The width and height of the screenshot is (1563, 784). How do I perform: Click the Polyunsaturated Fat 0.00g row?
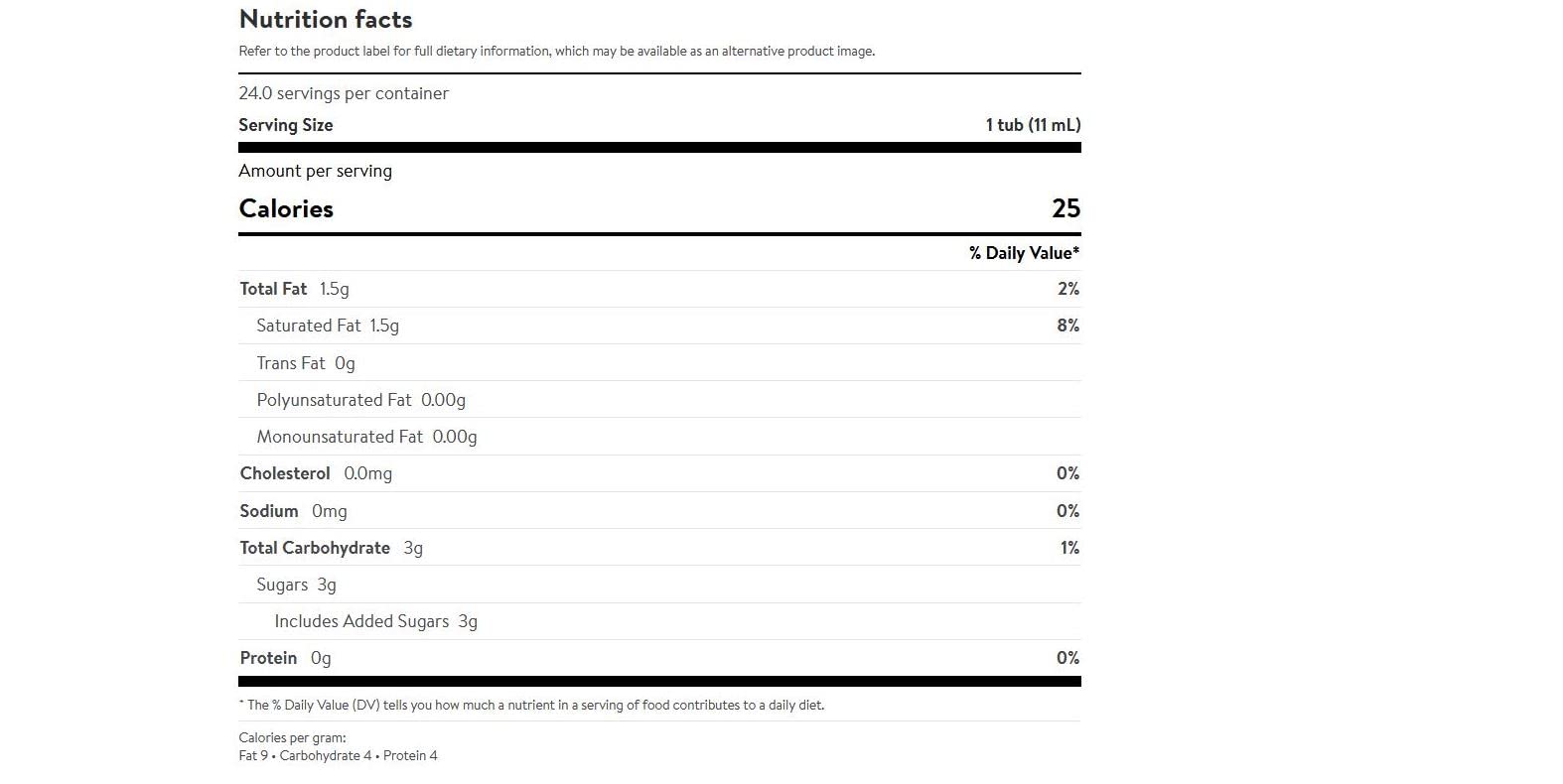tap(659, 400)
